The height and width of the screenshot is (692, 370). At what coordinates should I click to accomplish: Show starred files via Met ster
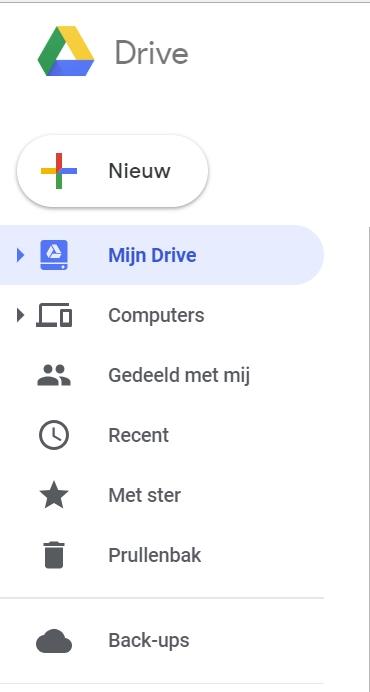pyautogui.click(x=145, y=495)
